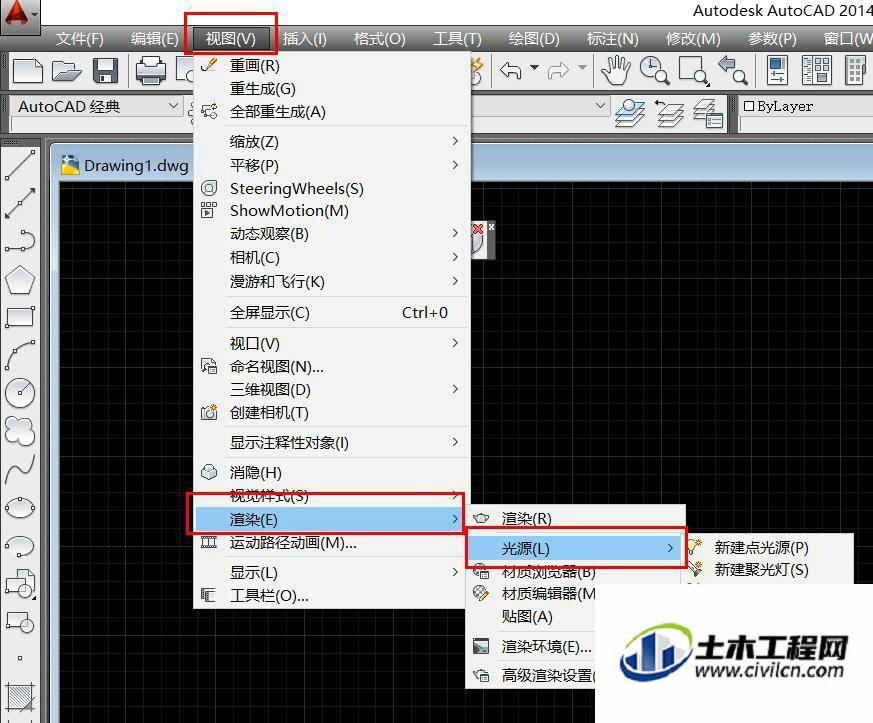
Task: Expand the 平移(P) submenu
Action: point(332,165)
